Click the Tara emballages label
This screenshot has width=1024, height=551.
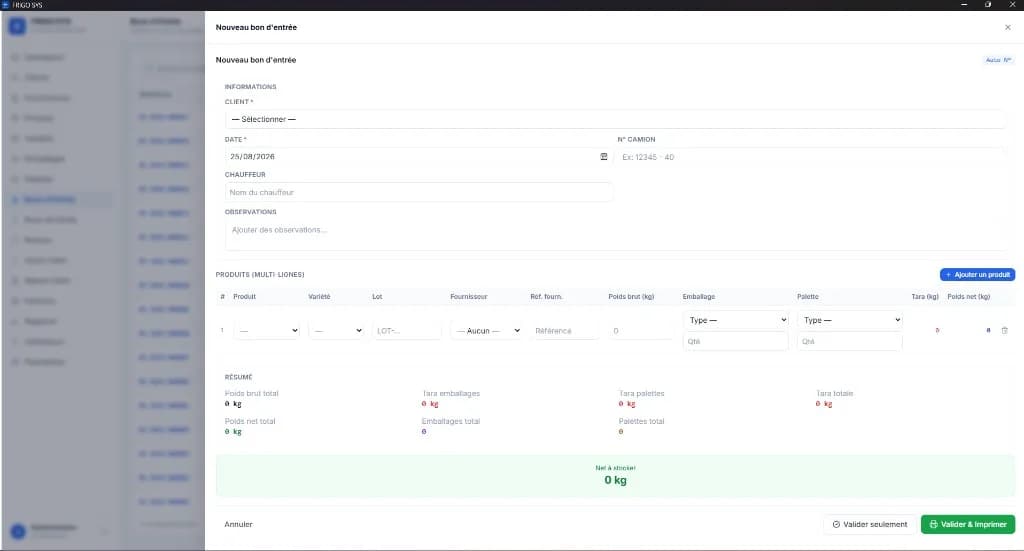[x=451, y=394]
